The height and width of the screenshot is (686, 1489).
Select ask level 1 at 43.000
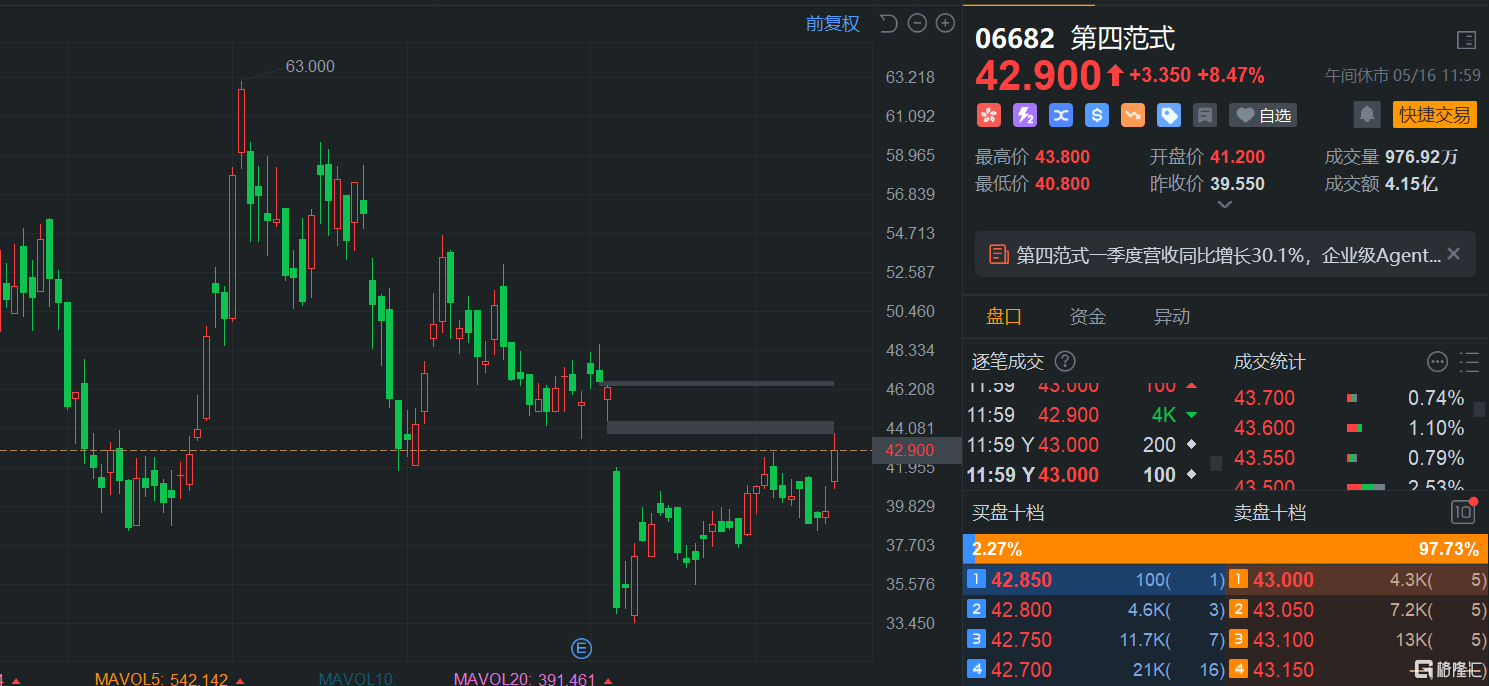(x=1357, y=580)
